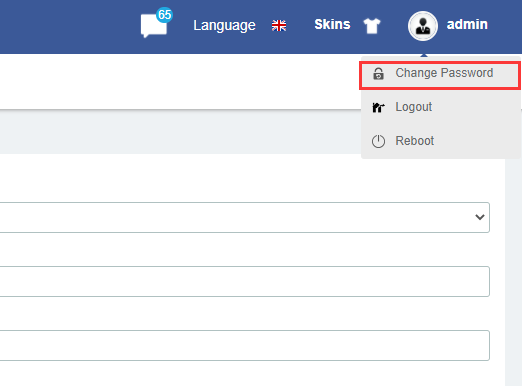Open the messages chat bubble icon
This screenshot has width=522, height=386.
pyautogui.click(x=154, y=26)
